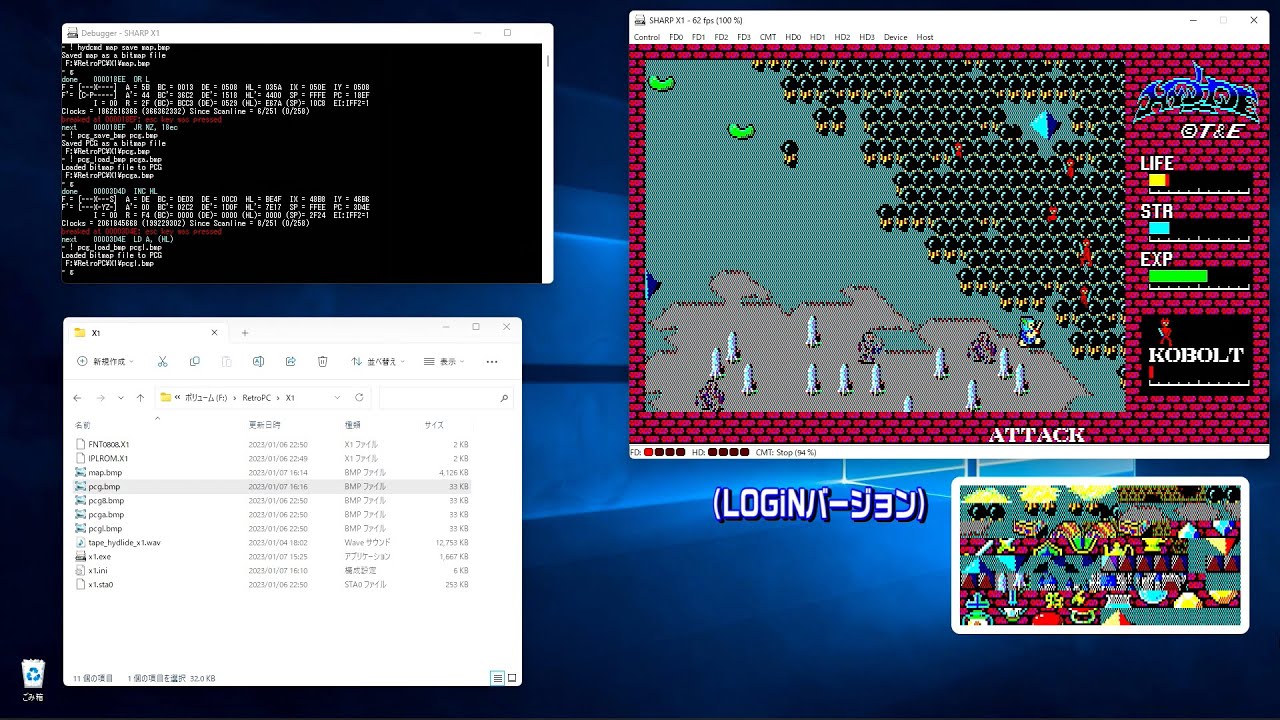Open the HD0 menu in SHARP X1

point(793,37)
